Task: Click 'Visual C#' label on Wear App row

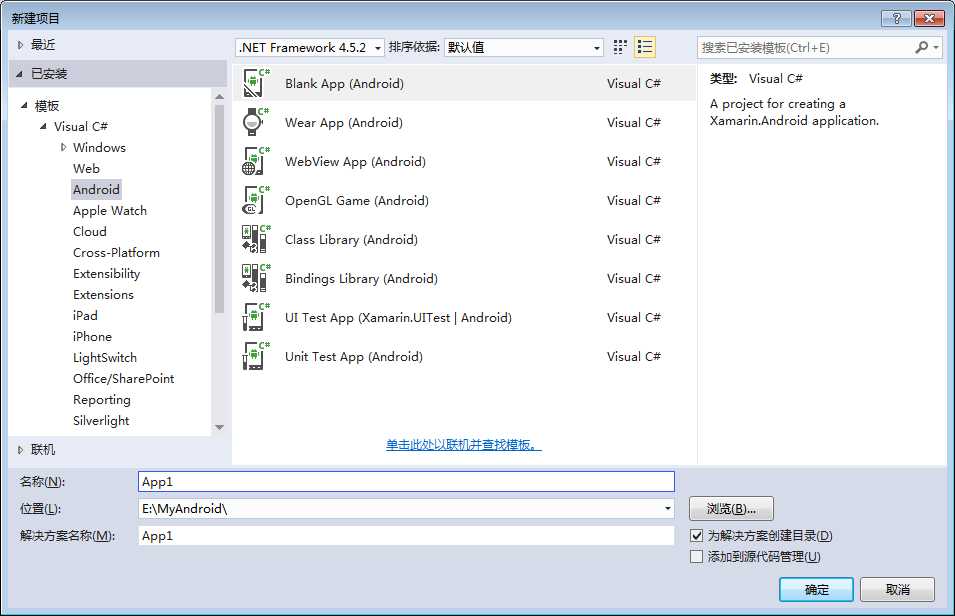Action: coord(633,123)
